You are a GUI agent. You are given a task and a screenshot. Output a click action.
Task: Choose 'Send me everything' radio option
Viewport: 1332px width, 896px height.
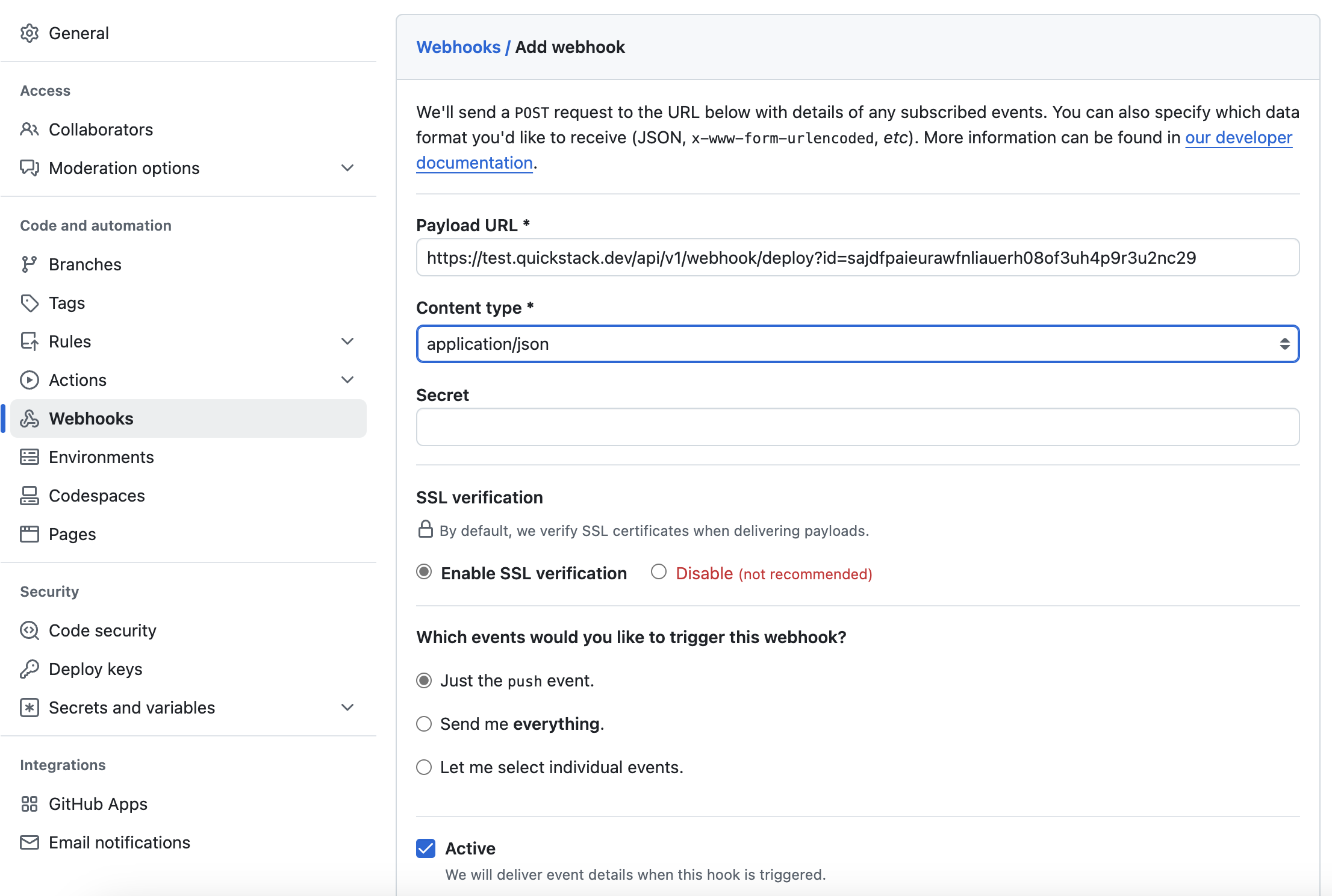424,724
